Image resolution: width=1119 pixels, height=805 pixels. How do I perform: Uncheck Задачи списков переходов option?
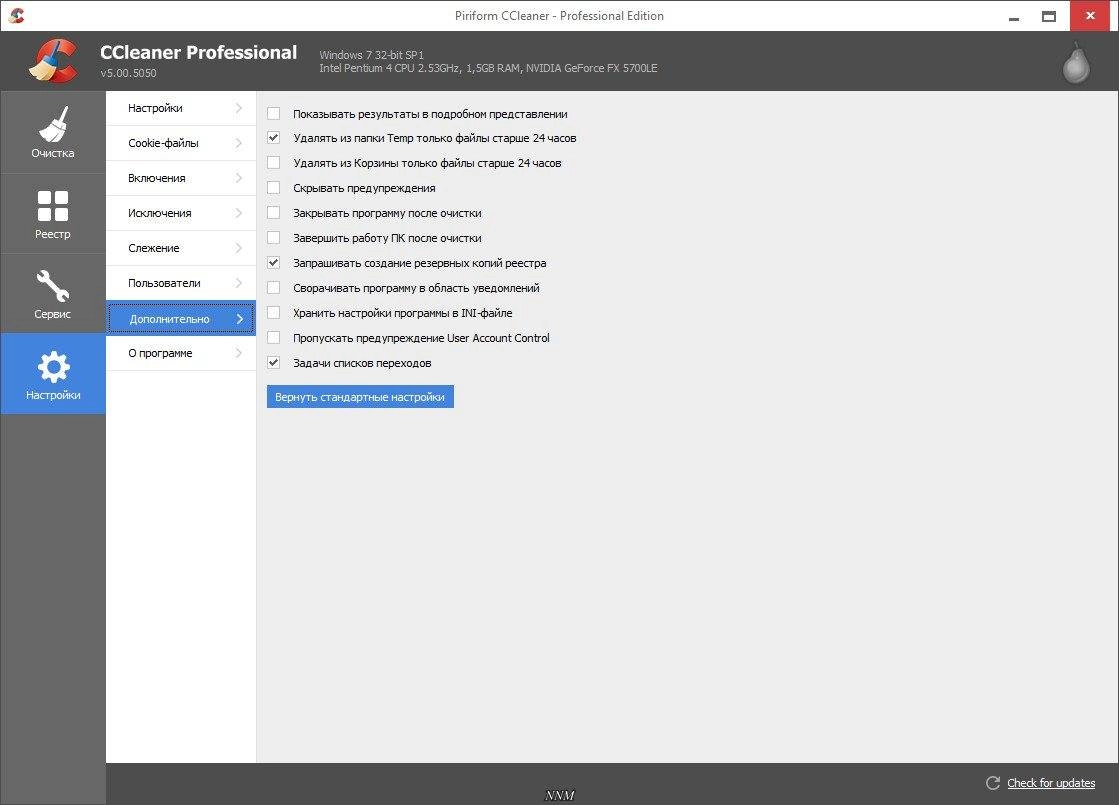tap(273, 363)
